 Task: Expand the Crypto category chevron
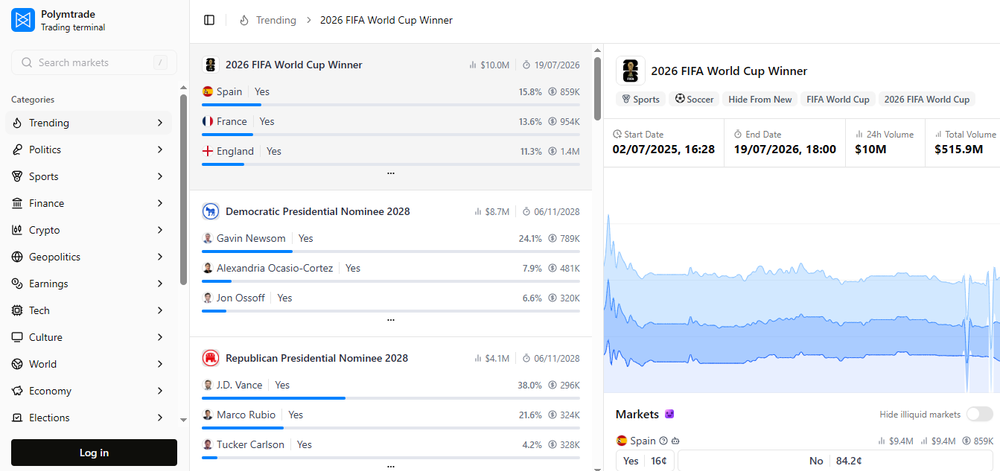pyautogui.click(x=160, y=230)
